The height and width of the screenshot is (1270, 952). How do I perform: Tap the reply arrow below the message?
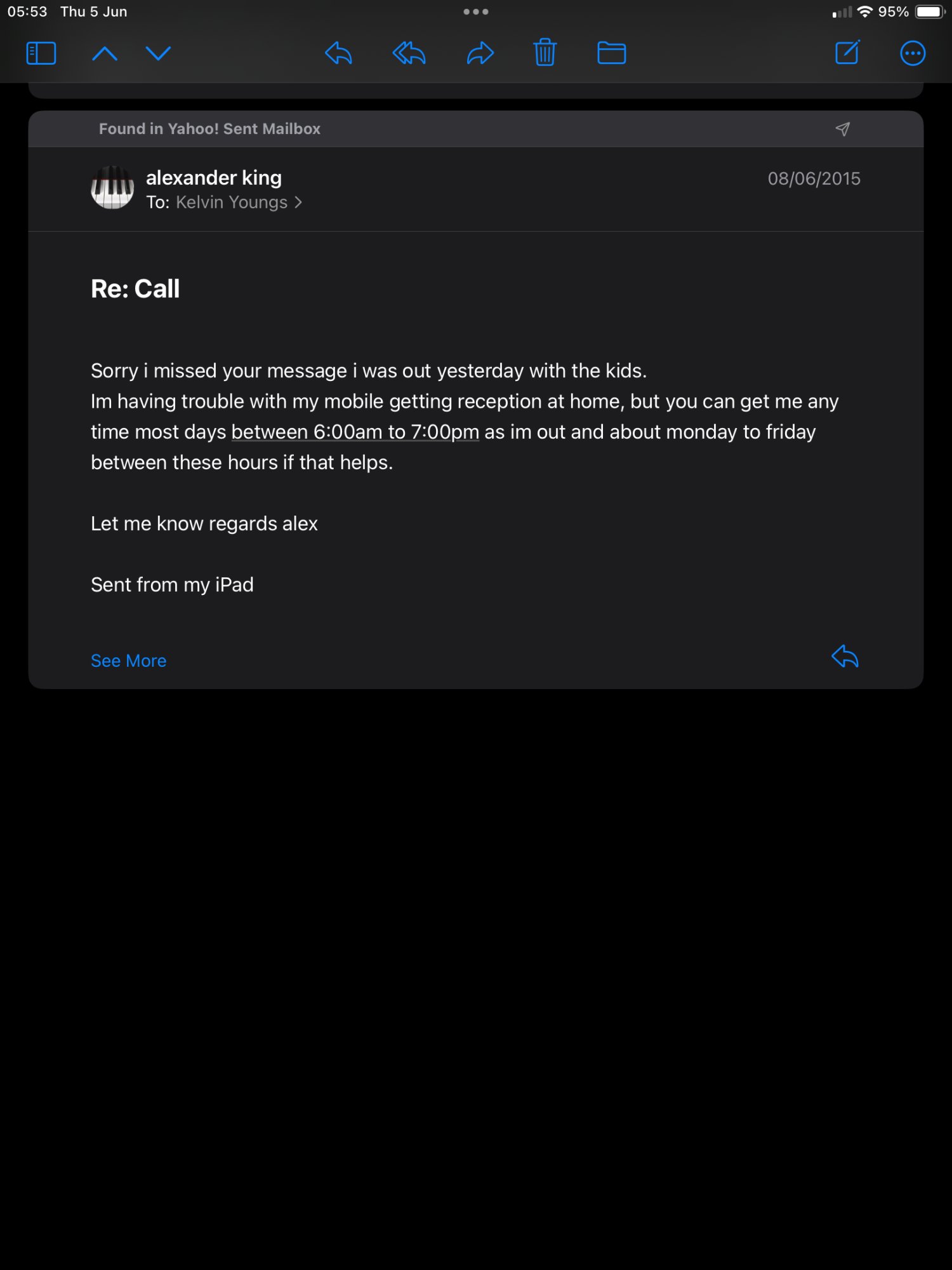point(845,657)
